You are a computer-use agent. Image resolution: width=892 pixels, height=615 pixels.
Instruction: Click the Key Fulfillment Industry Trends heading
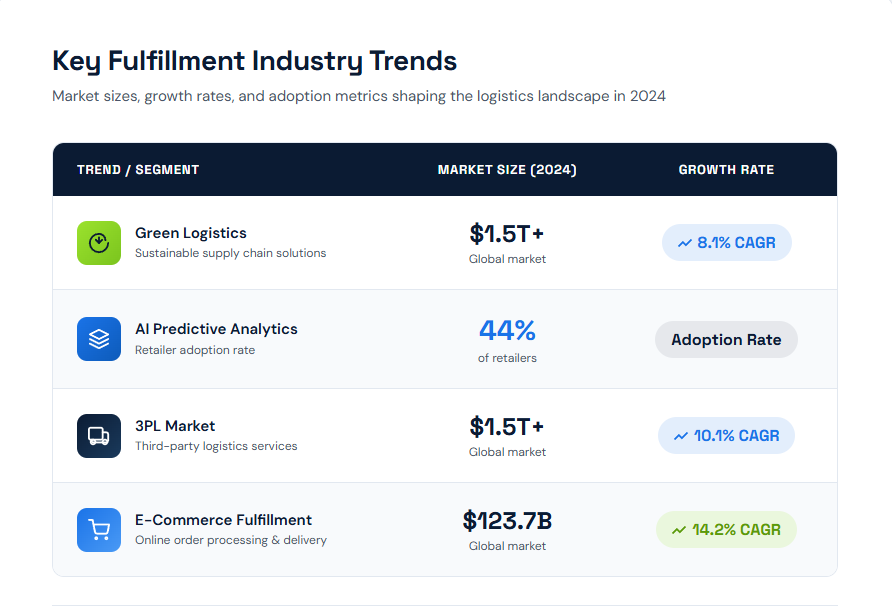coord(254,61)
